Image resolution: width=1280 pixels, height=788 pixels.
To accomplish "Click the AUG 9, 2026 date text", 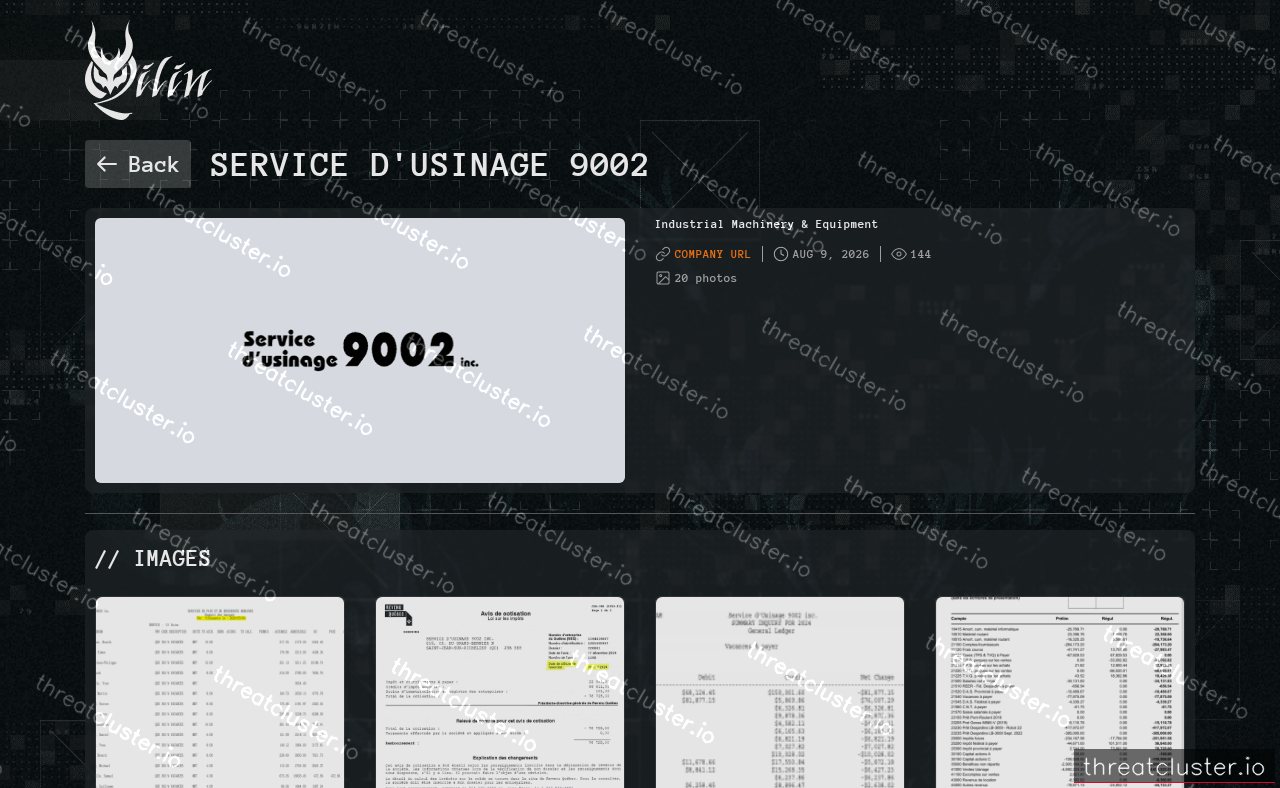I will pos(831,254).
